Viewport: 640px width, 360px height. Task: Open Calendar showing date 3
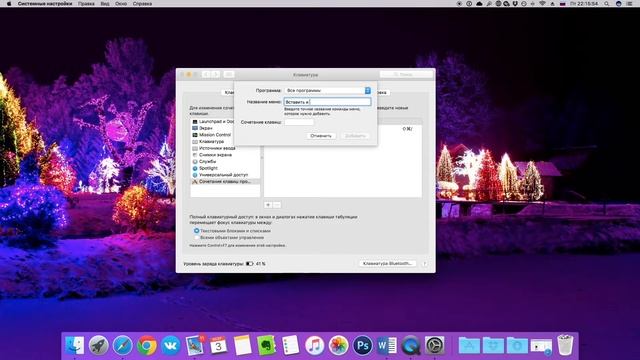(218, 346)
